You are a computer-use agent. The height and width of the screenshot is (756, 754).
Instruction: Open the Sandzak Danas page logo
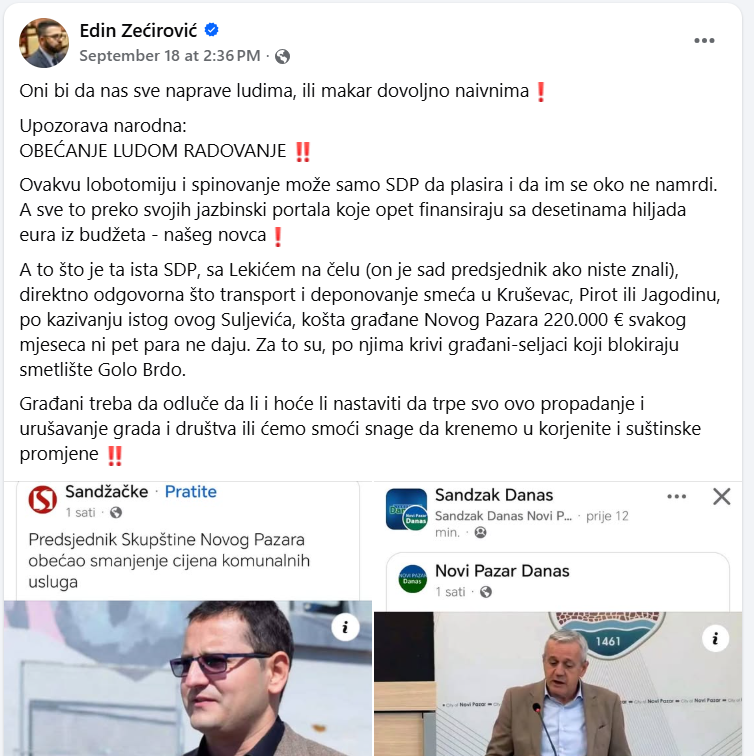406,509
